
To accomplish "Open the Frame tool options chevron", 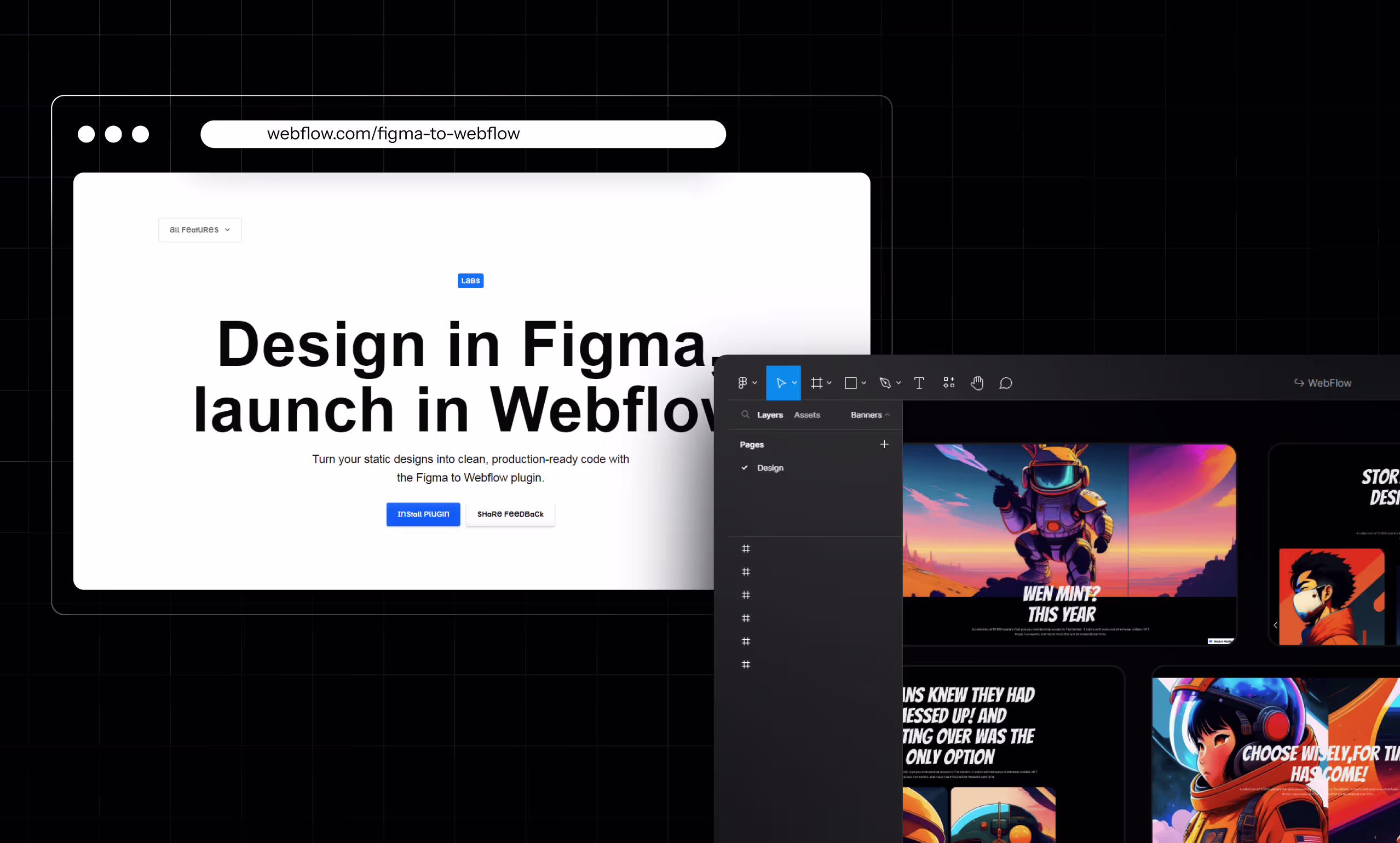I will pos(829,383).
